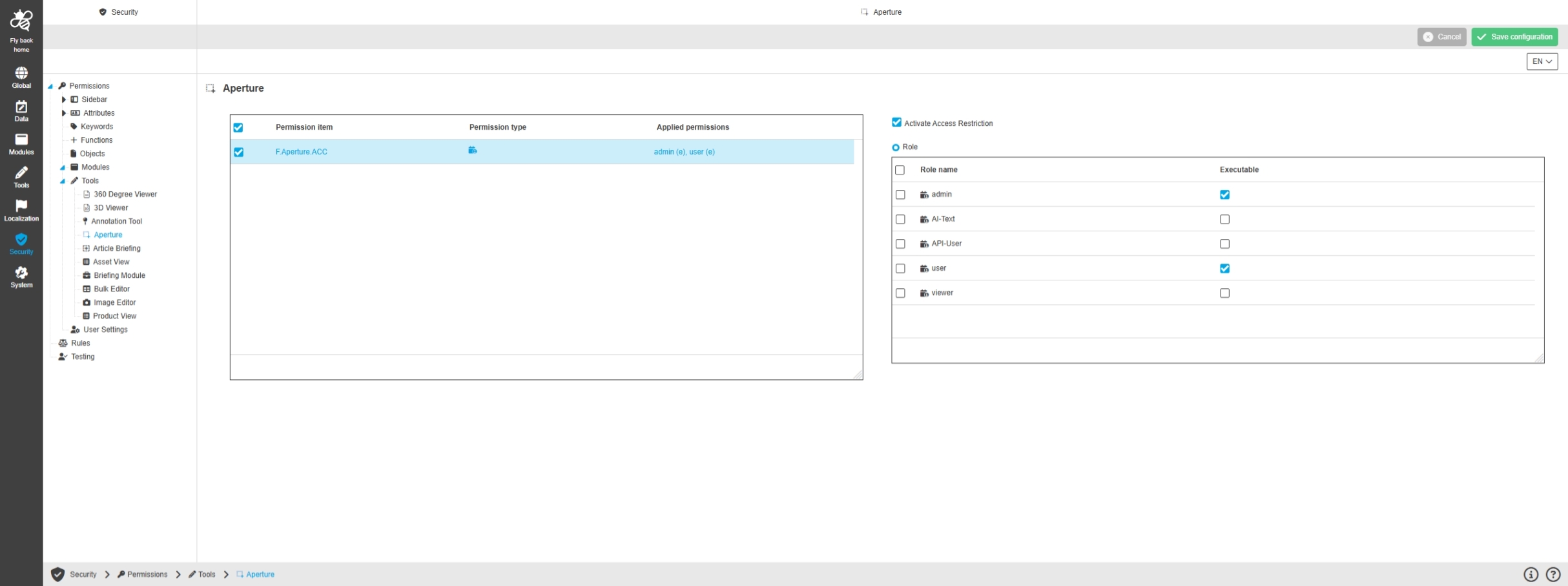Open the Global section in the sidebar

pyautogui.click(x=21, y=74)
